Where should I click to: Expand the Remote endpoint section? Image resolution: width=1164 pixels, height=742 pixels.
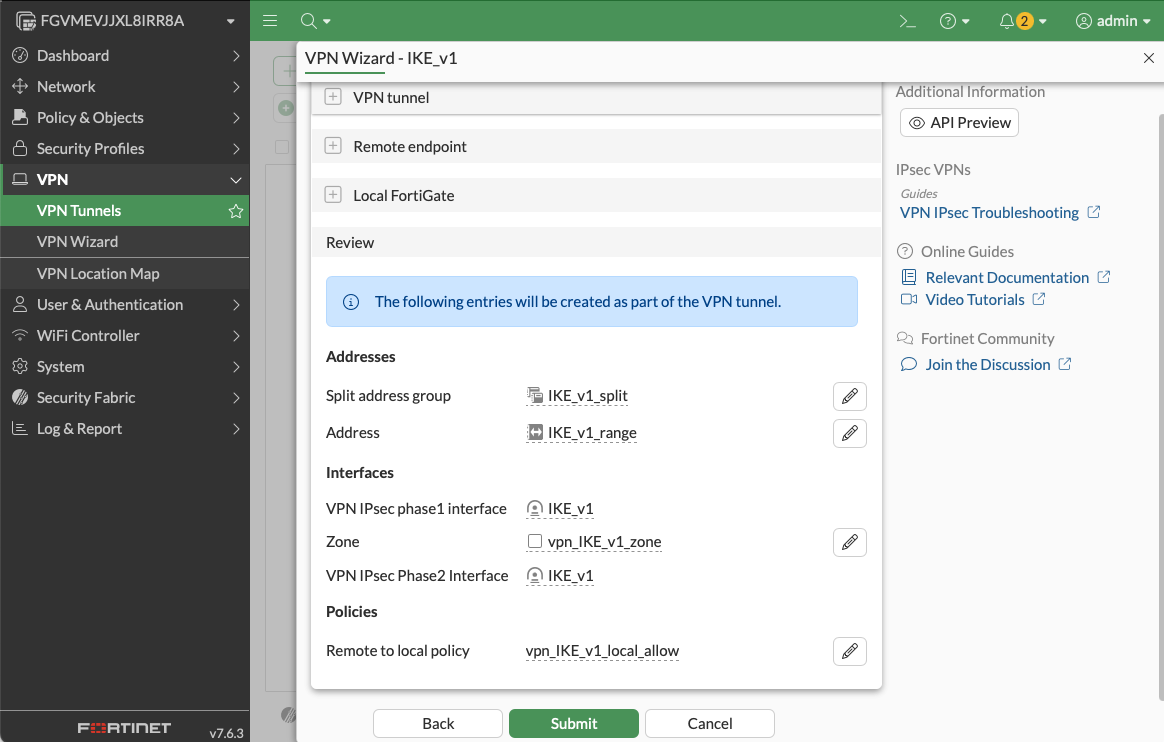[x=333, y=146]
